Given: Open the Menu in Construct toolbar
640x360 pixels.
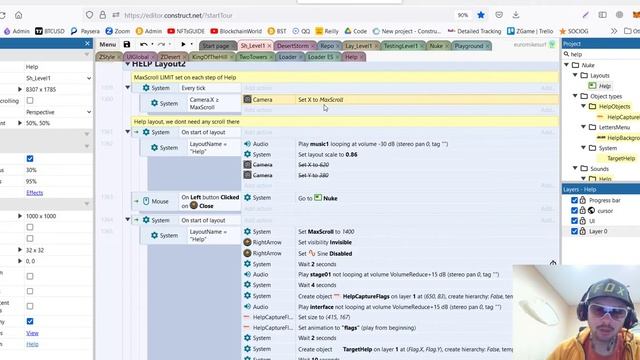Looking at the screenshot, I should click(x=108, y=44).
